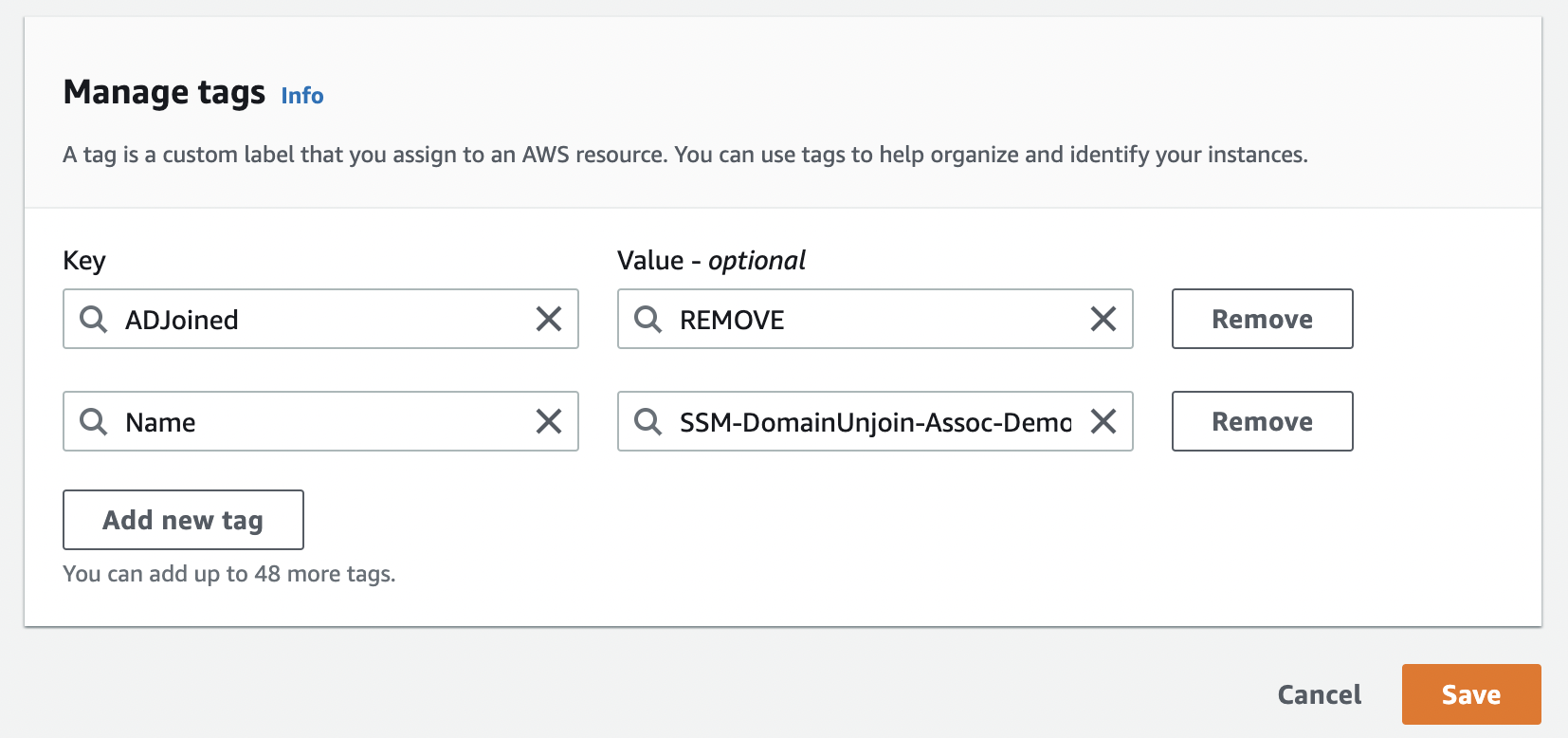The image size is (1568, 738).
Task: Clear the Name key field
Action: [x=549, y=422]
